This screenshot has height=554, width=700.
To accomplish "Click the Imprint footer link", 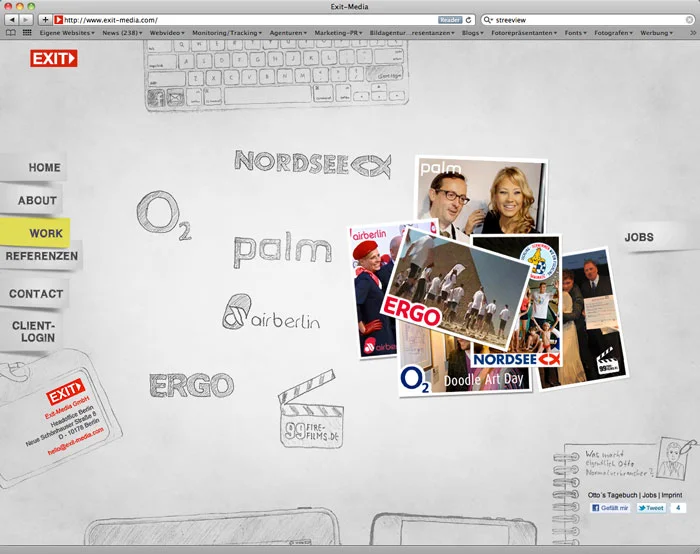I will pyautogui.click(x=672, y=495).
